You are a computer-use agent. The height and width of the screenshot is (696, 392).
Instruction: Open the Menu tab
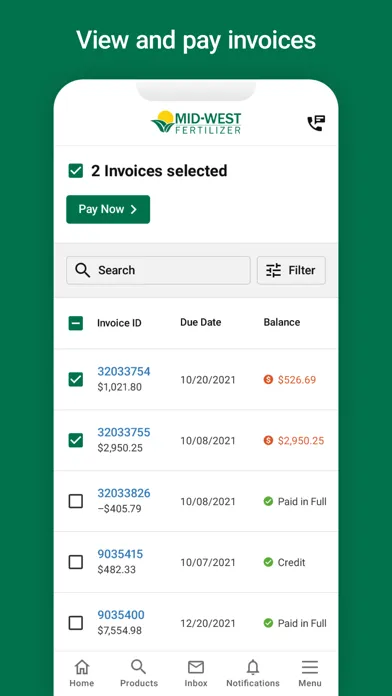(x=310, y=673)
